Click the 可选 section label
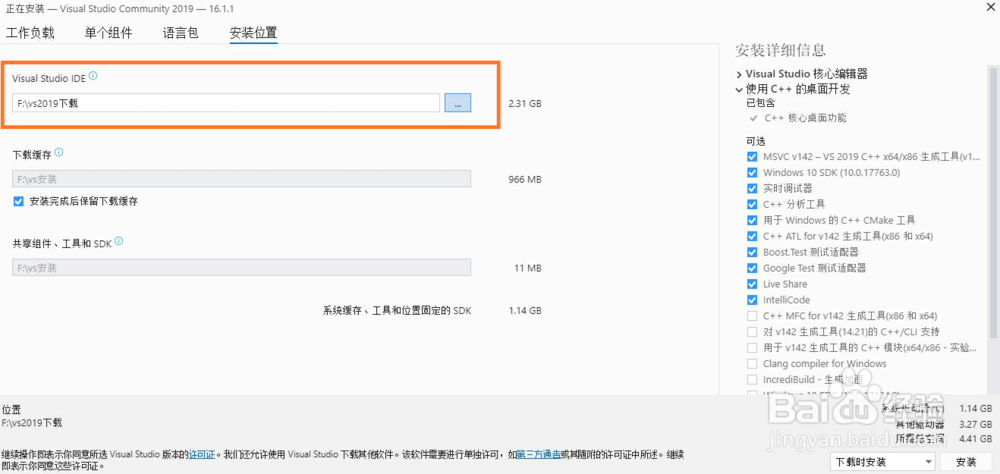This screenshot has width=1000, height=474. (x=756, y=141)
